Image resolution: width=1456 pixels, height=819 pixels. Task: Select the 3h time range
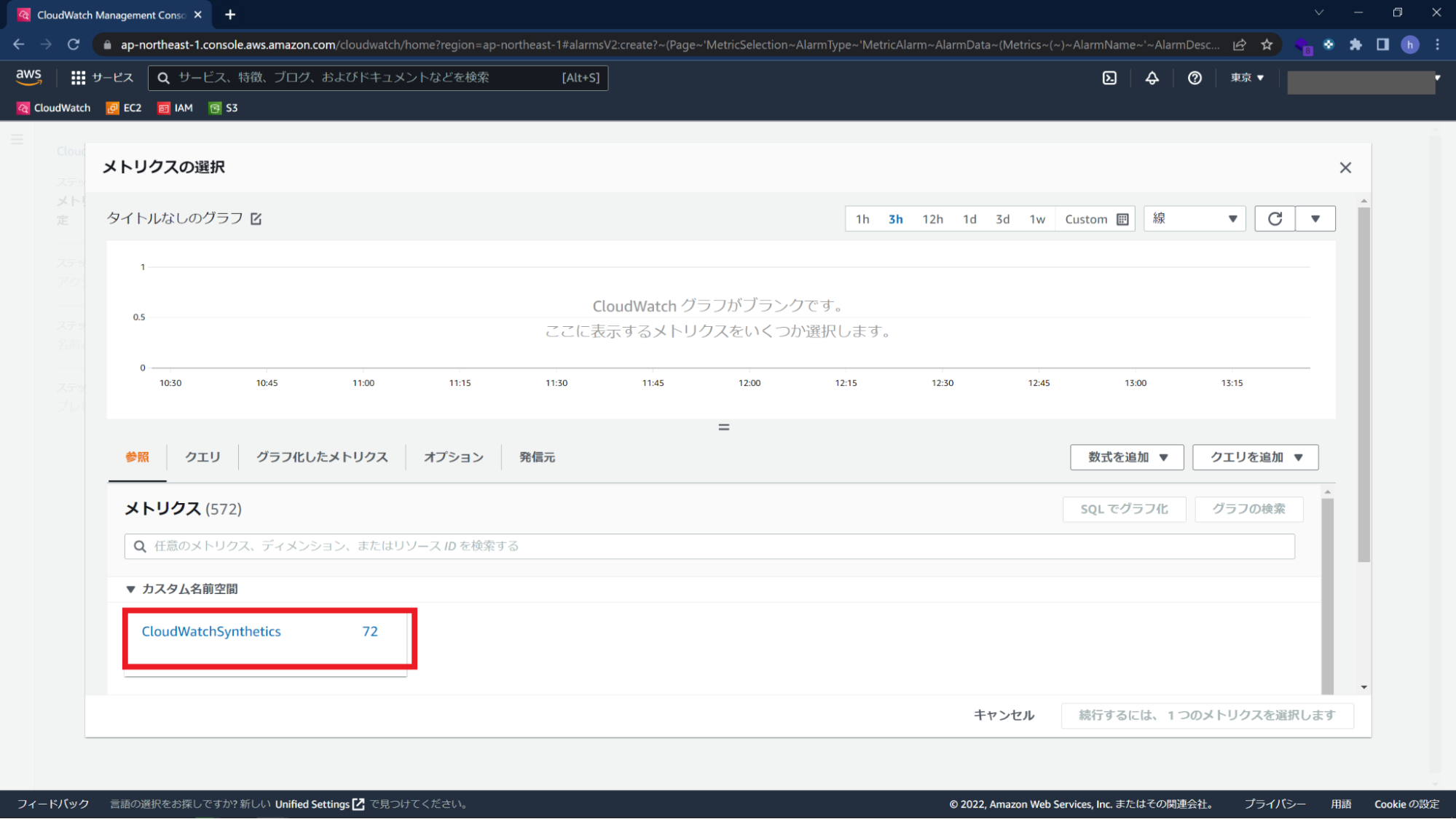[895, 219]
